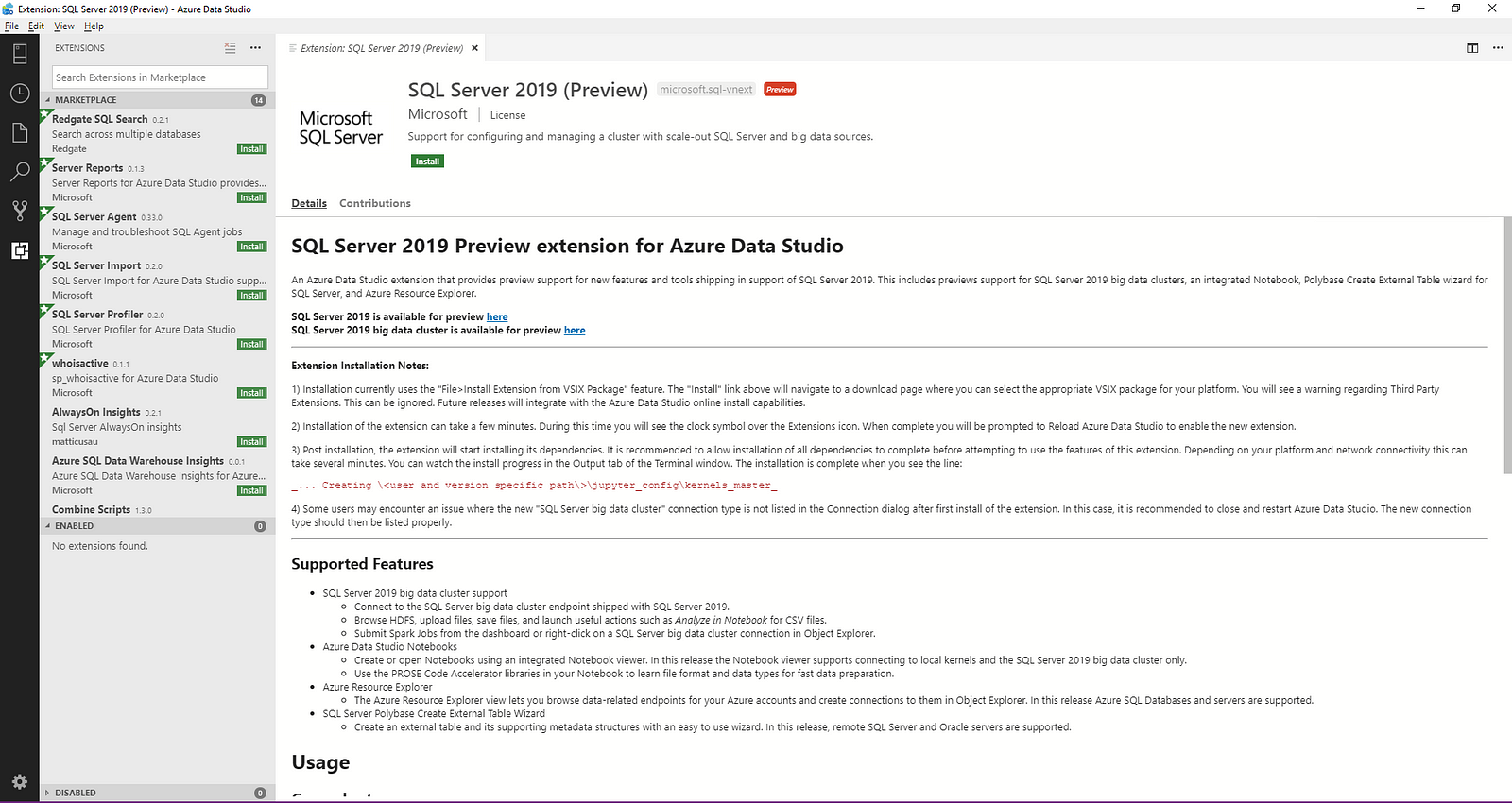Image resolution: width=1512 pixels, height=803 pixels.
Task: Open the Help menu
Action: (94, 26)
